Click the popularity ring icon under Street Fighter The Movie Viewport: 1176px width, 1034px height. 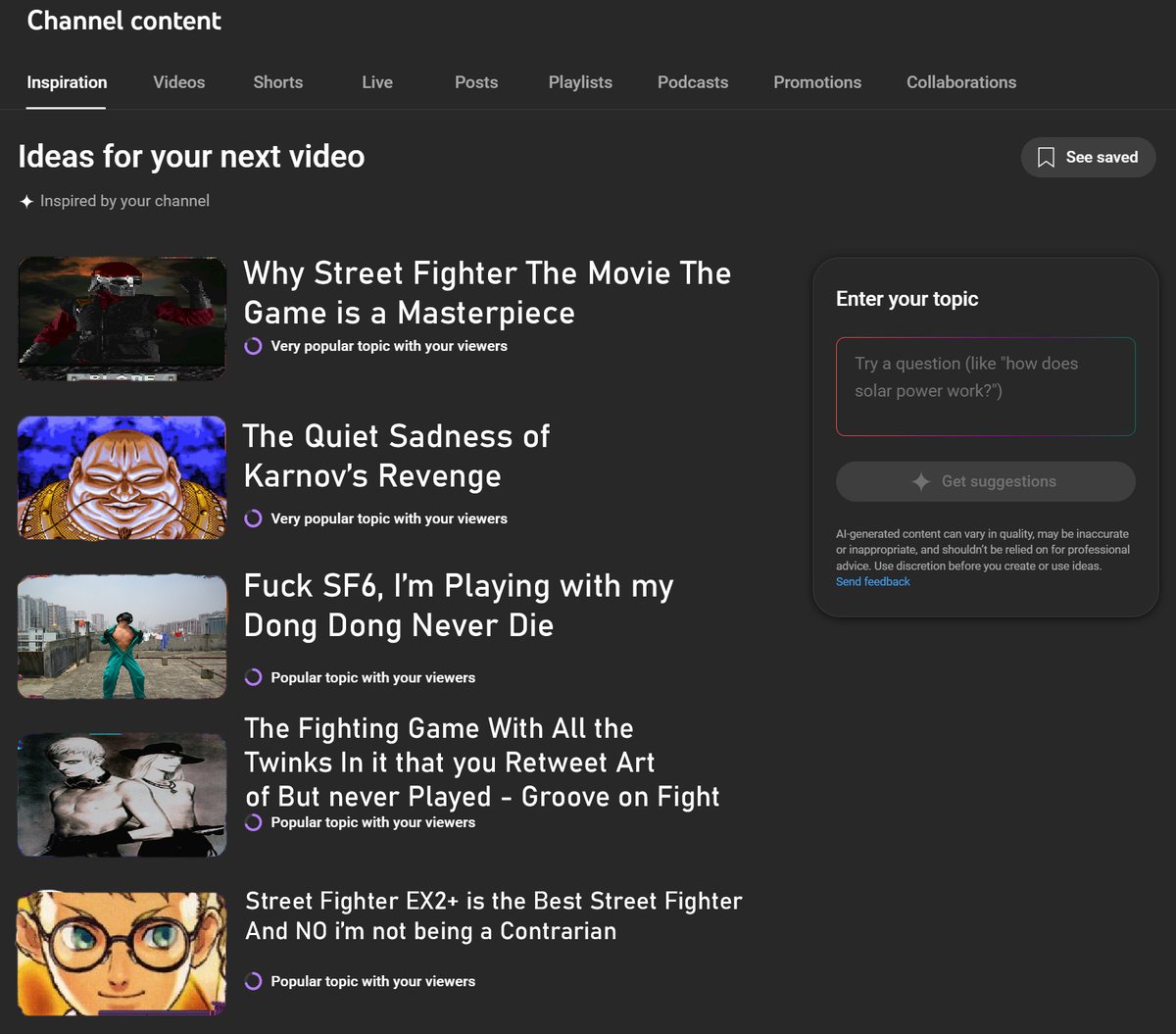[253, 346]
